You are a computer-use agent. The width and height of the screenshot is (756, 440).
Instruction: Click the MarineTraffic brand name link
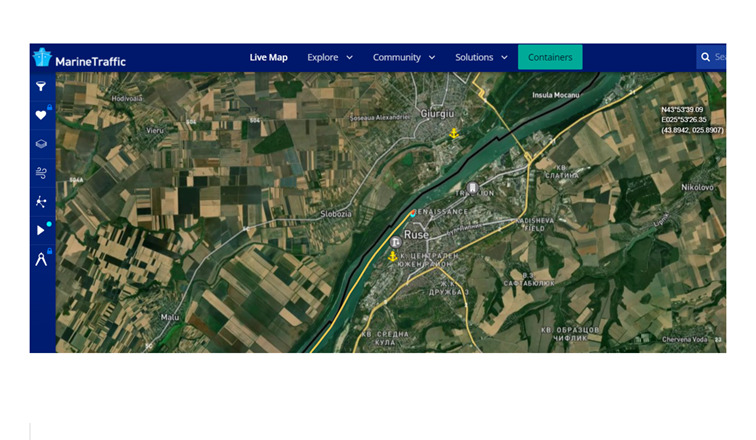pos(91,61)
